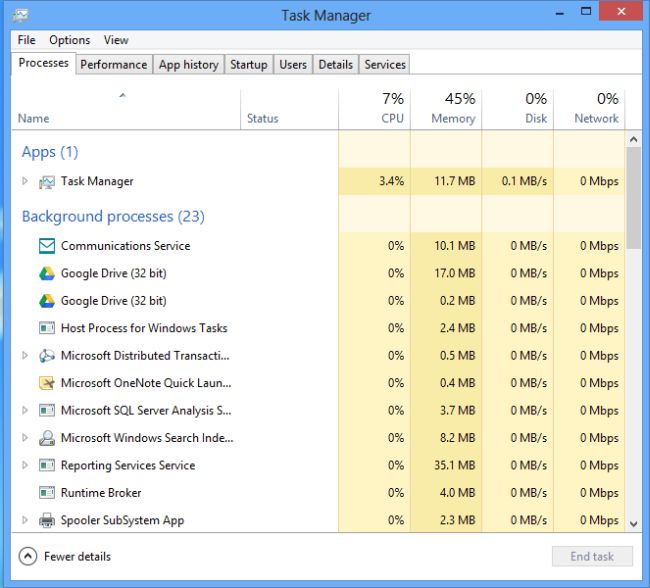
Task: Maximize the Task Manager window
Action: click(x=586, y=12)
